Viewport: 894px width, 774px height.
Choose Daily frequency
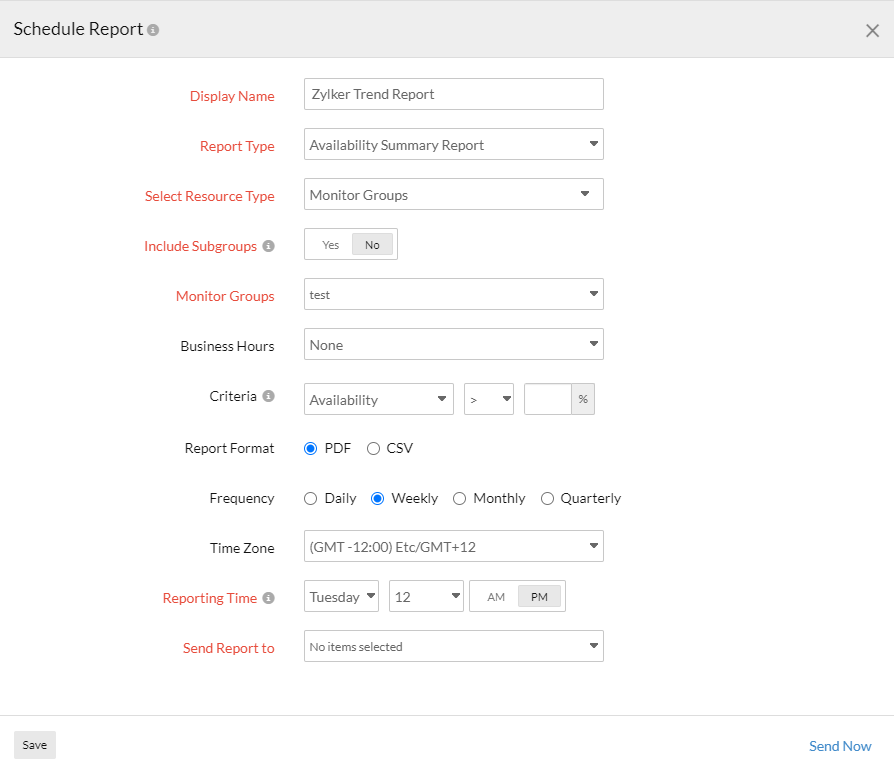point(311,498)
